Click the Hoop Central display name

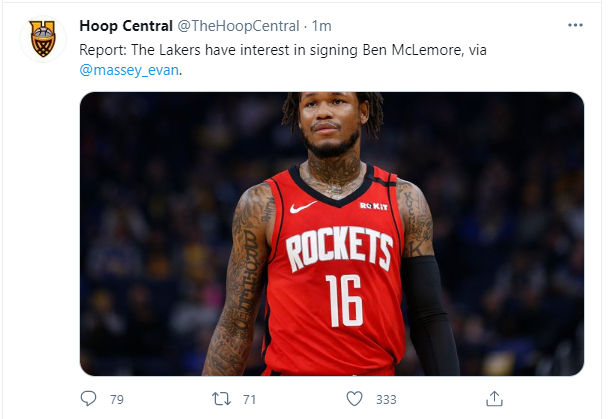click(x=126, y=26)
